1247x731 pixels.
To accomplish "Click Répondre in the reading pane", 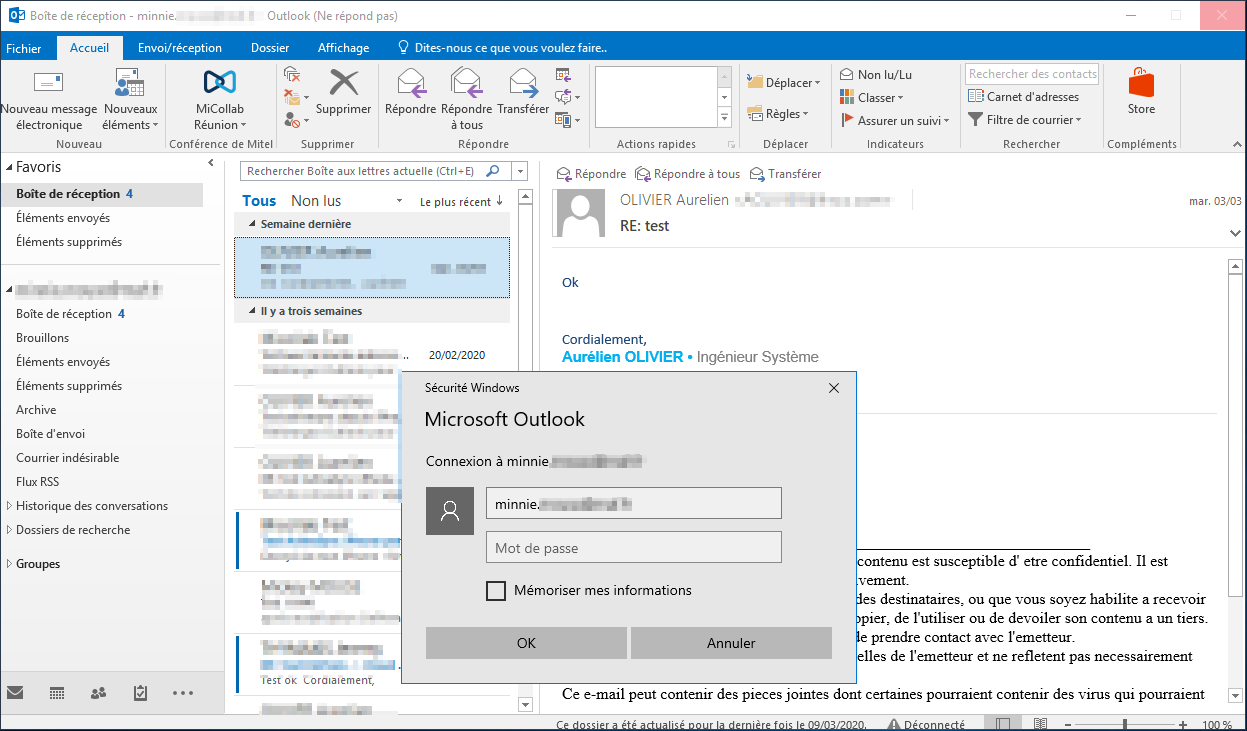I will (591, 174).
